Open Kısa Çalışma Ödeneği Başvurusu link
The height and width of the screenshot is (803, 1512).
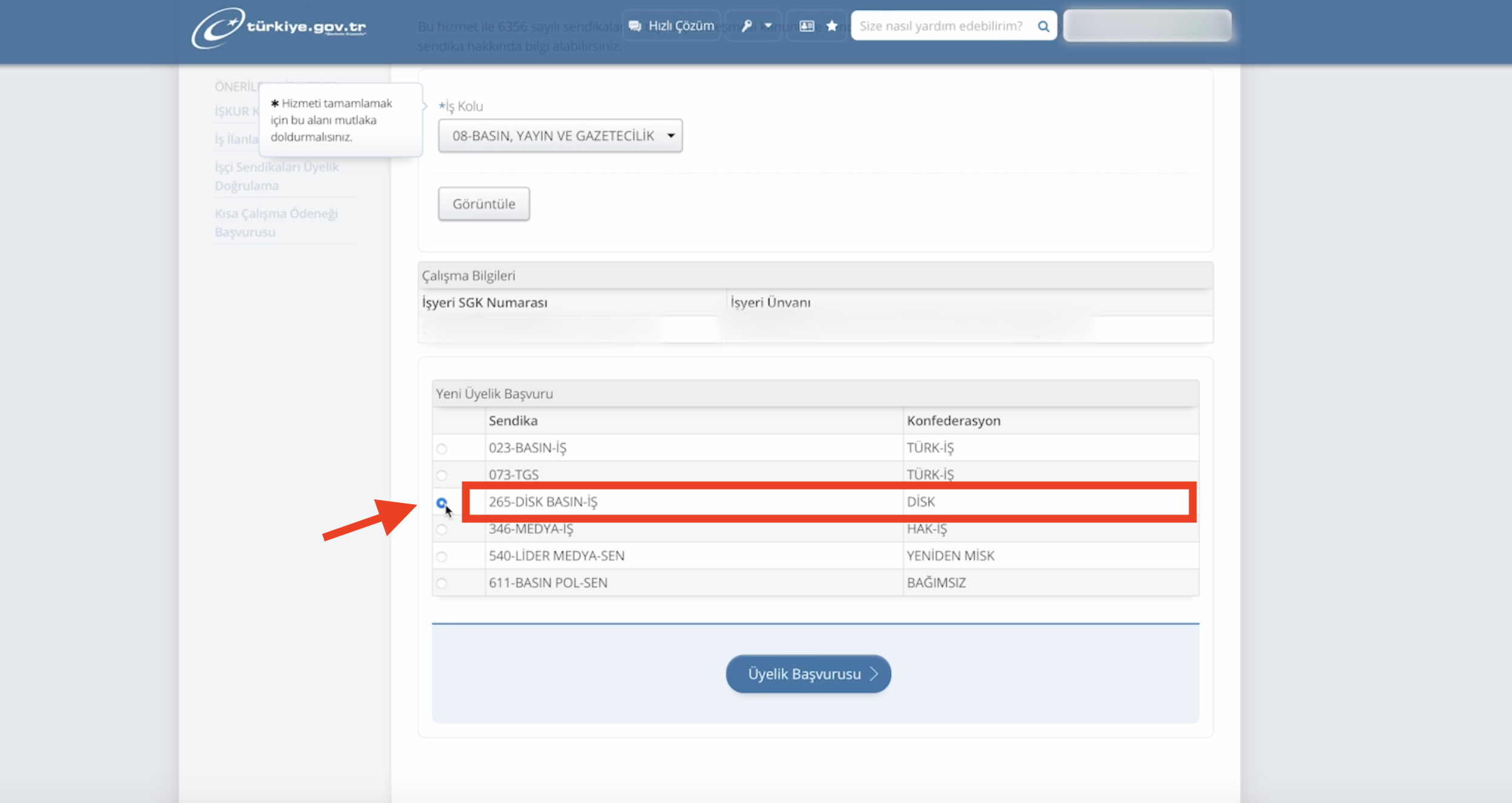click(276, 222)
